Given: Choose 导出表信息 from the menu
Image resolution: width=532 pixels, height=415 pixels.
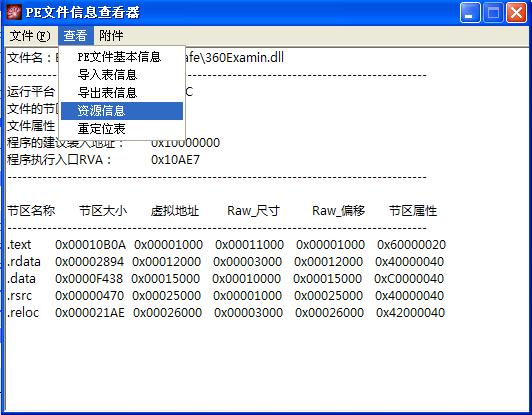Looking at the screenshot, I should click(122, 93).
